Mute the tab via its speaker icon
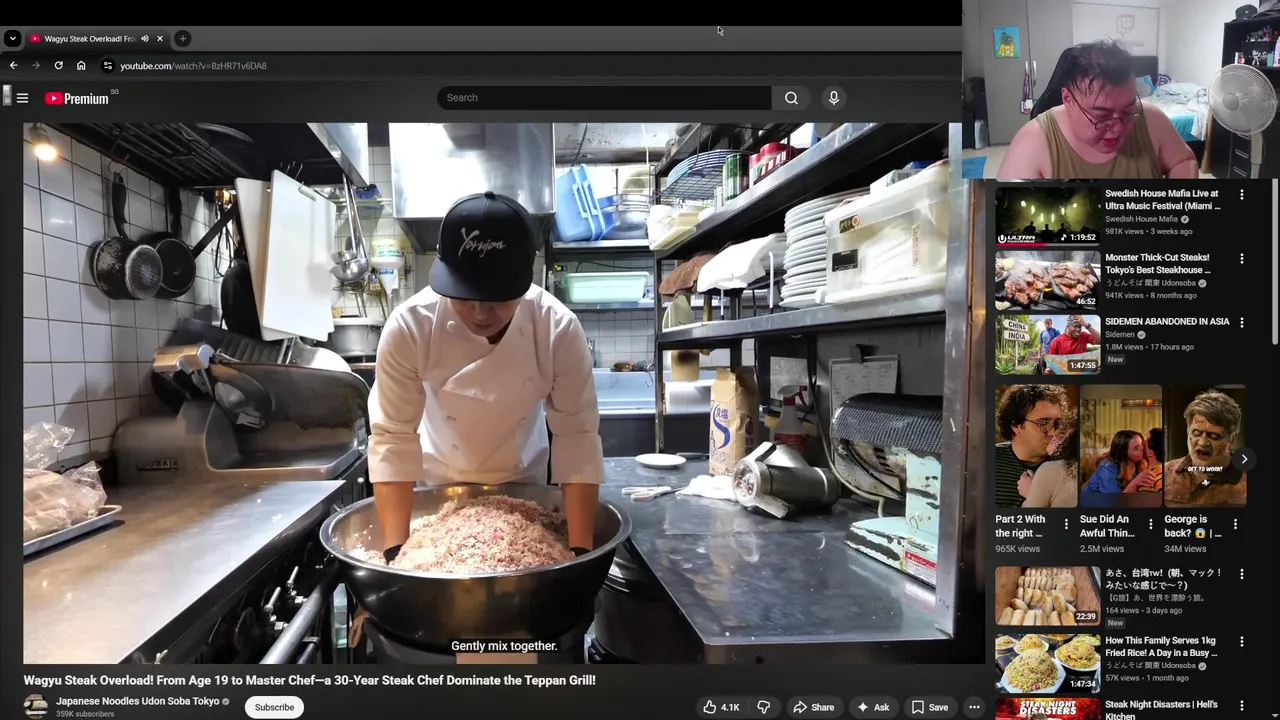This screenshot has width=1280, height=720. click(x=145, y=39)
